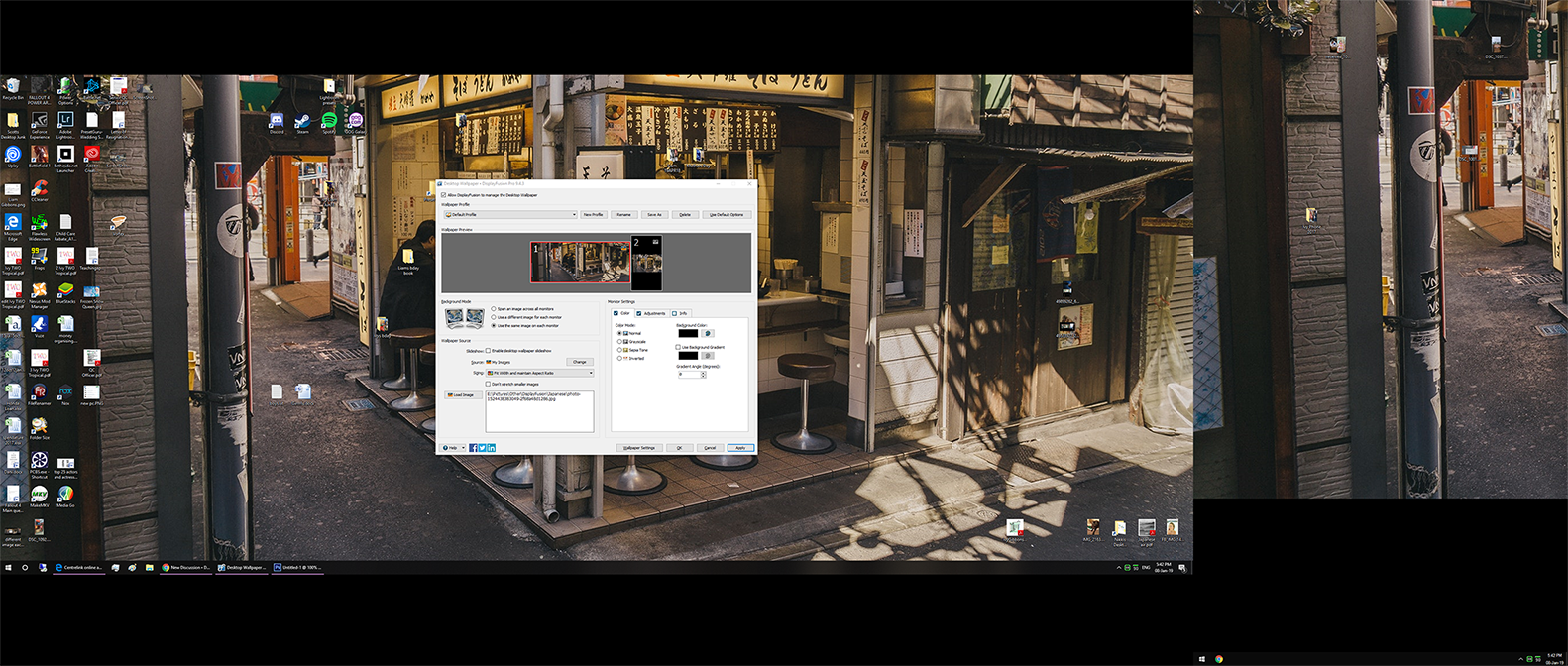Screen dimensions: 1568x666
Task: Open the Info tab in Monitor Settings
Action: point(681,313)
